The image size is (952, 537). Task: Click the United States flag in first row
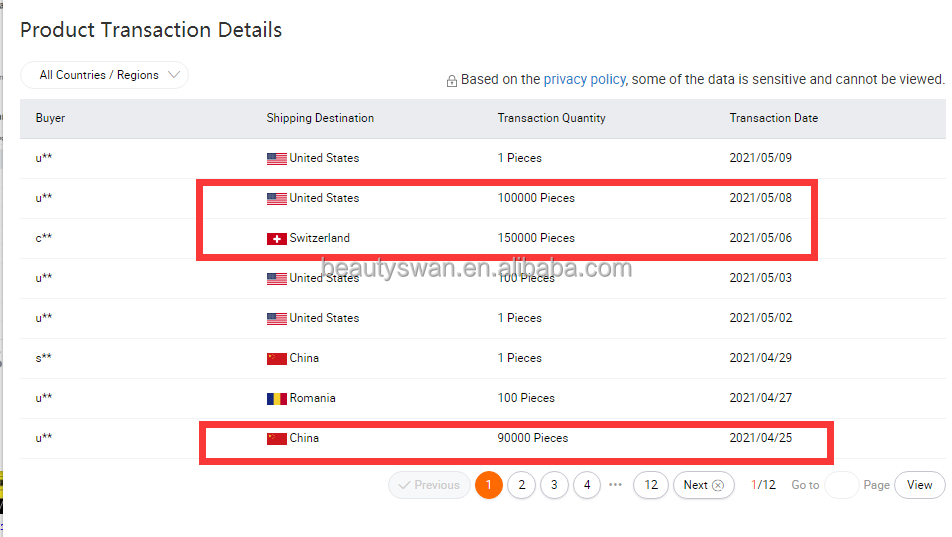point(277,159)
